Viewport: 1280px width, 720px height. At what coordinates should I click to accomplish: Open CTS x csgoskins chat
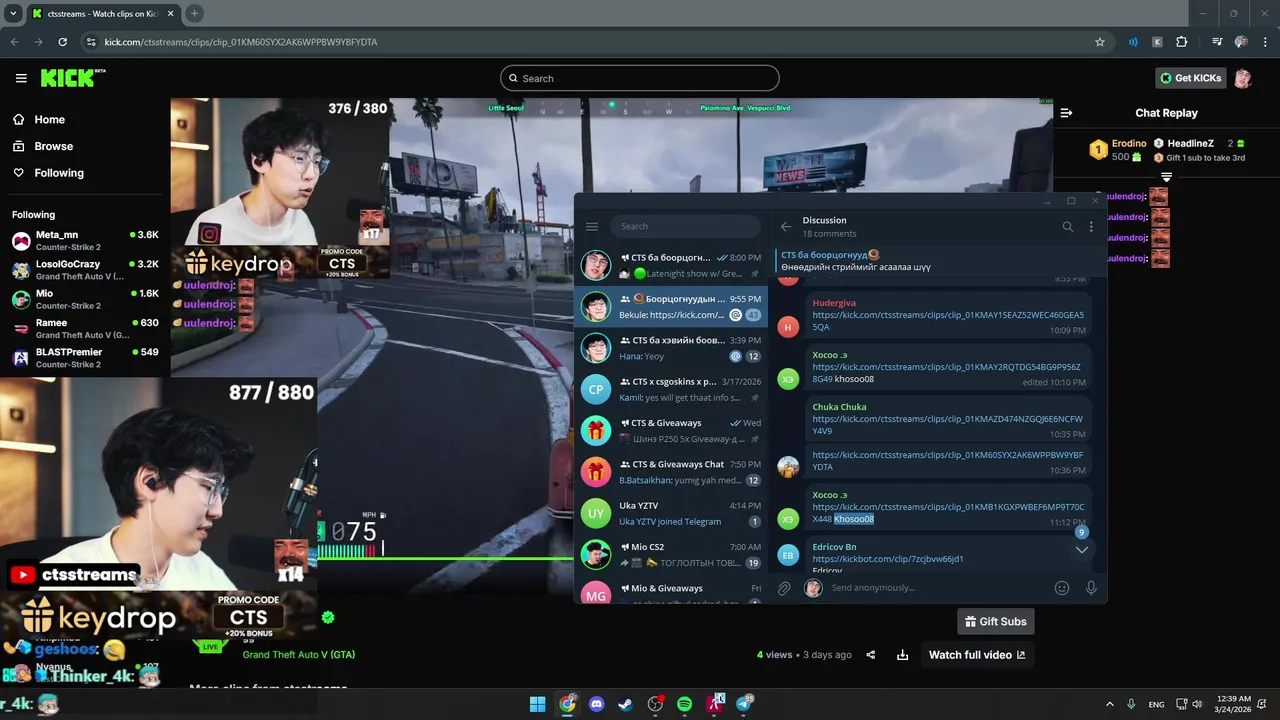671,389
